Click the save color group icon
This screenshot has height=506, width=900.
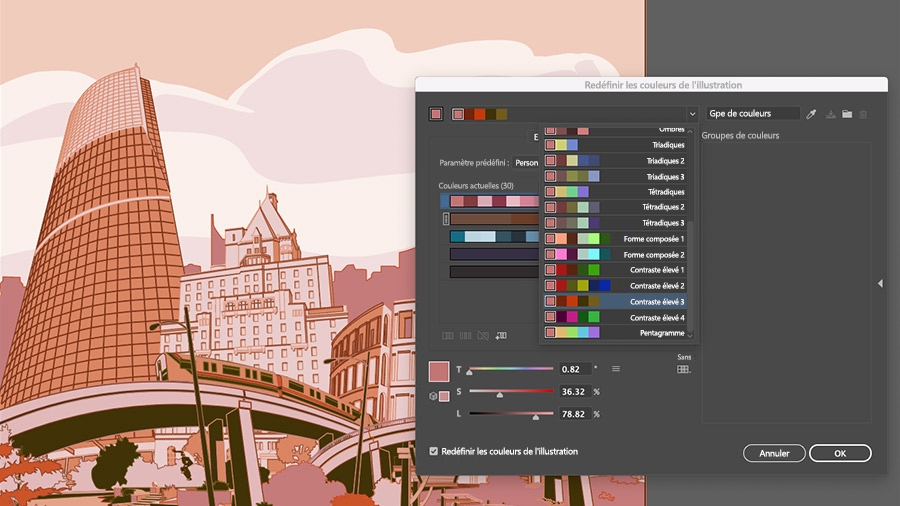pyautogui.click(x=831, y=114)
